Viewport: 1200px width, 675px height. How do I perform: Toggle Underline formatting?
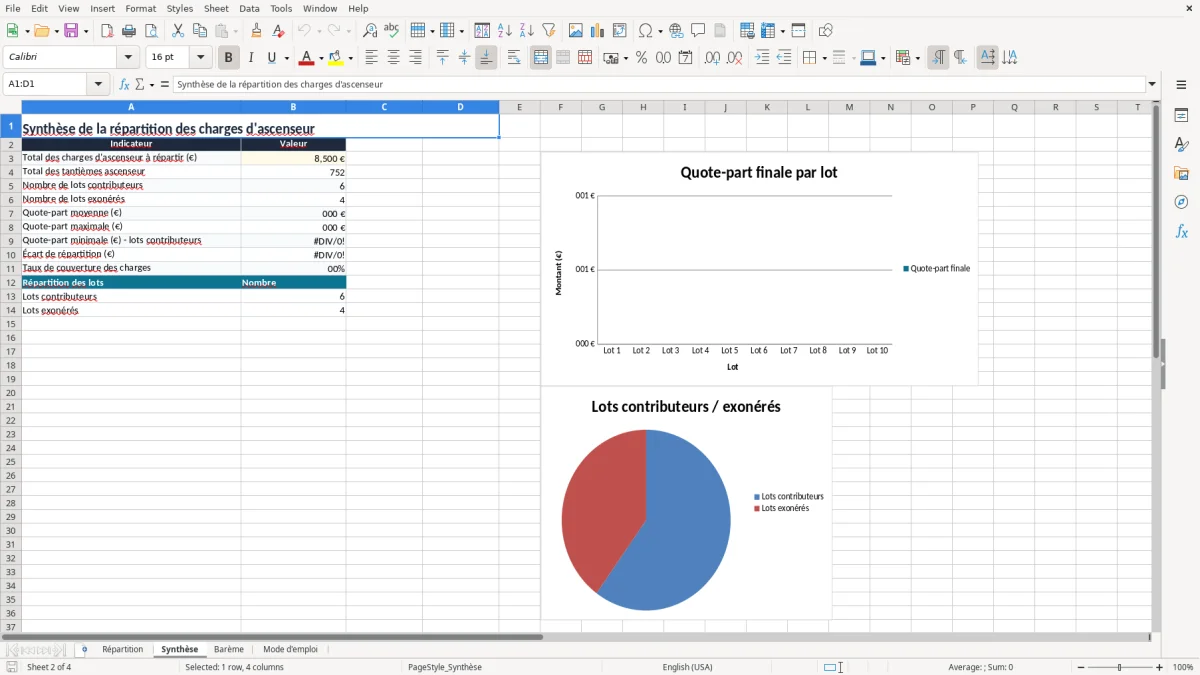point(271,58)
